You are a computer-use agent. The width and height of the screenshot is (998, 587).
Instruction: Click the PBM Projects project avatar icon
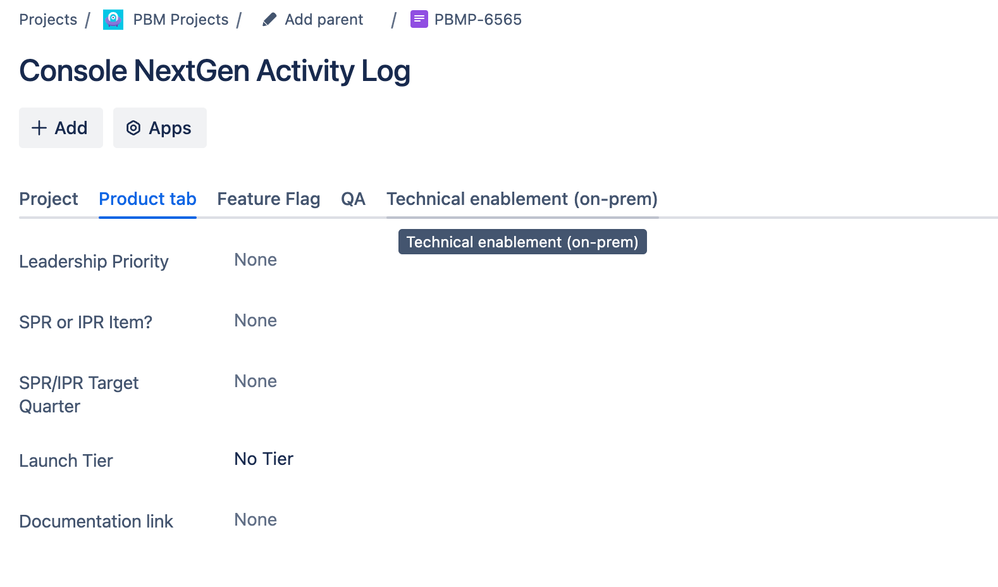pyautogui.click(x=113, y=18)
